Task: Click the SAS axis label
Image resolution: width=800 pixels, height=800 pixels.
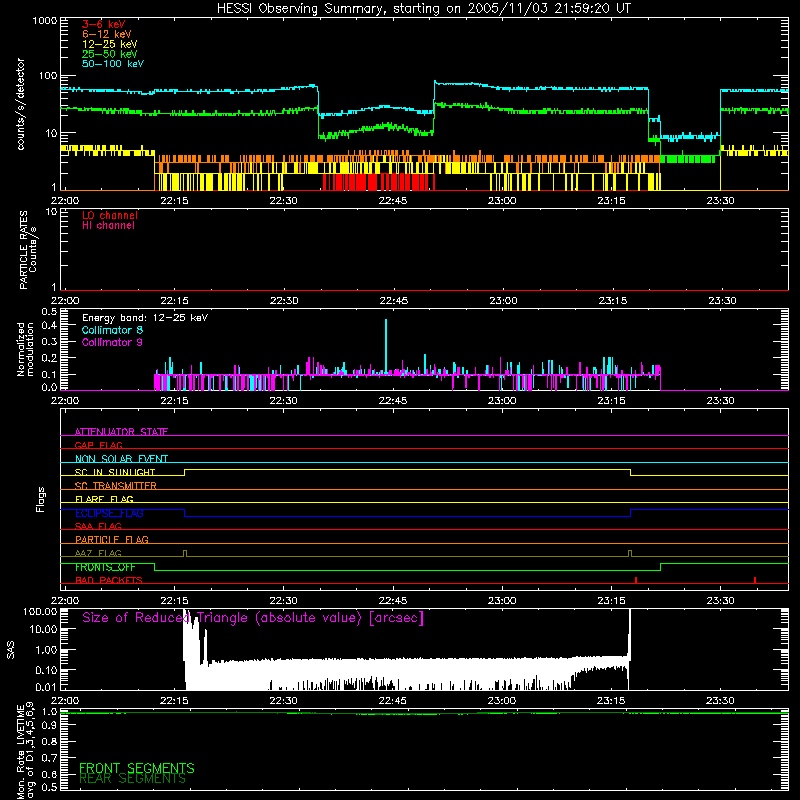Action: 10,650
